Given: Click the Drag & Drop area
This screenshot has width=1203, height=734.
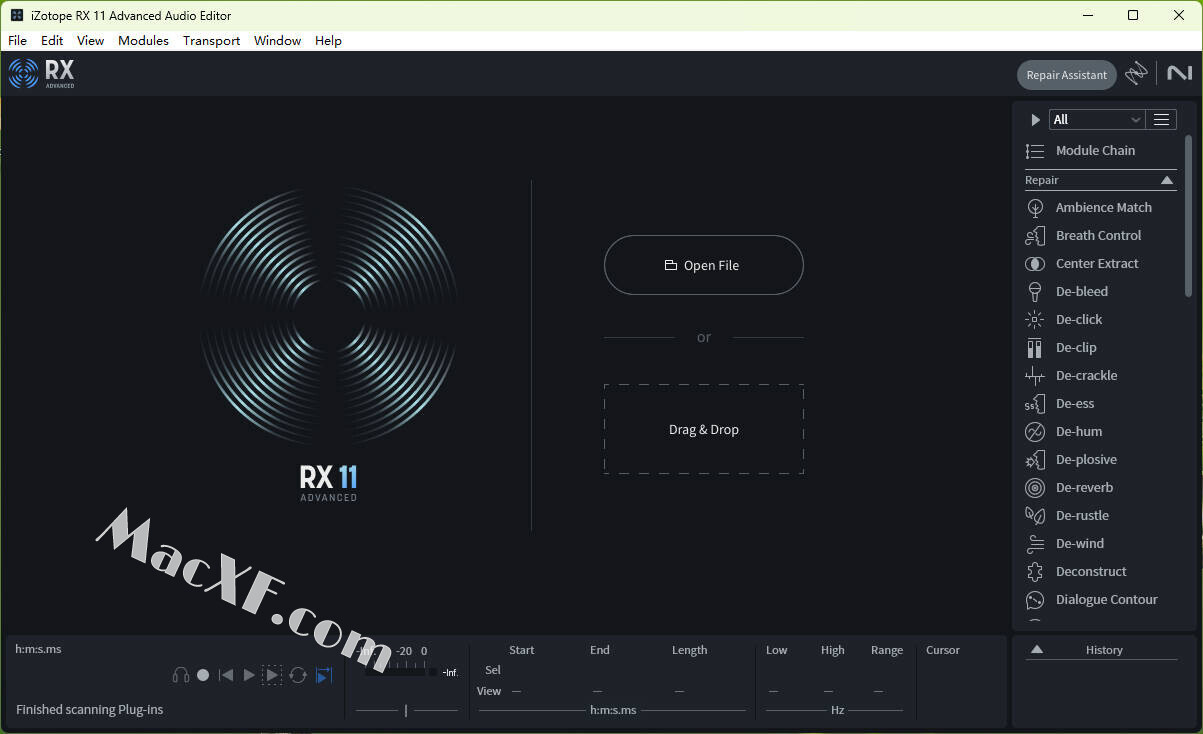Looking at the screenshot, I should tap(704, 429).
